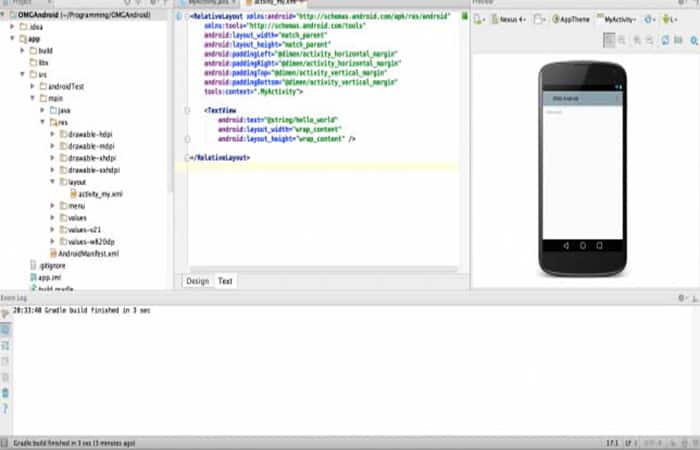Click the help question mark in Event Log

[5, 408]
